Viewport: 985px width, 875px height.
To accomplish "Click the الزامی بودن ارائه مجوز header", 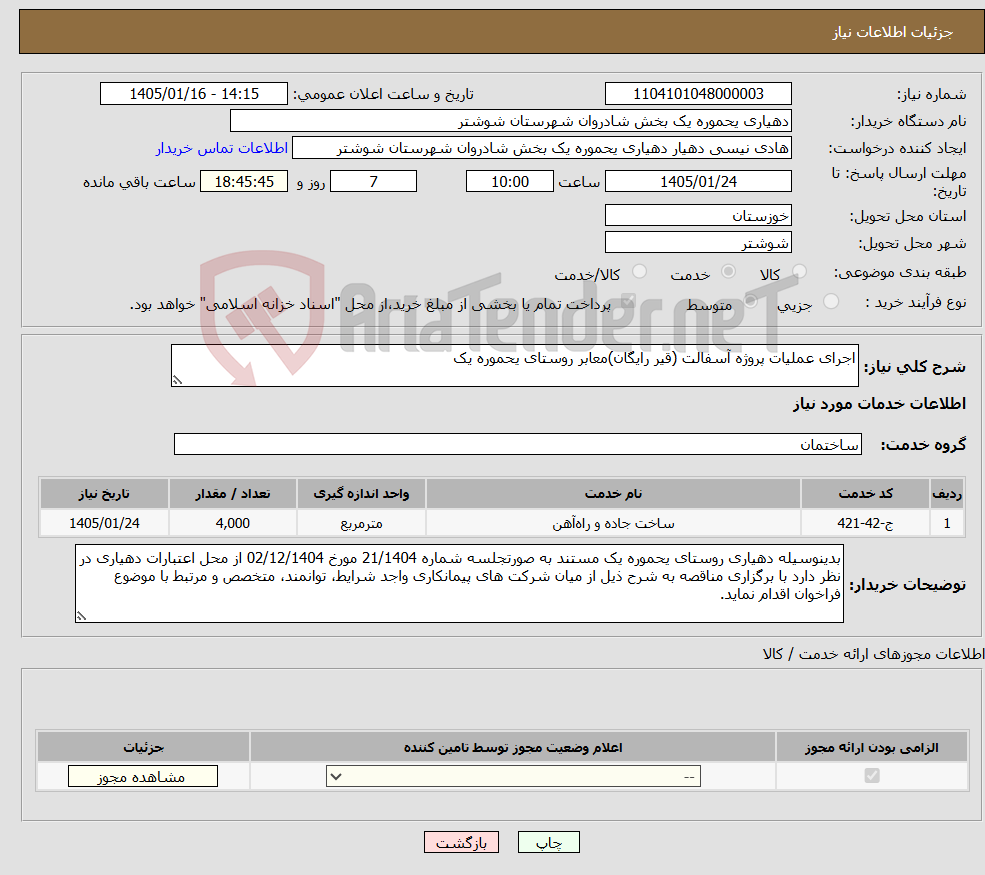I will [x=872, y=747].
